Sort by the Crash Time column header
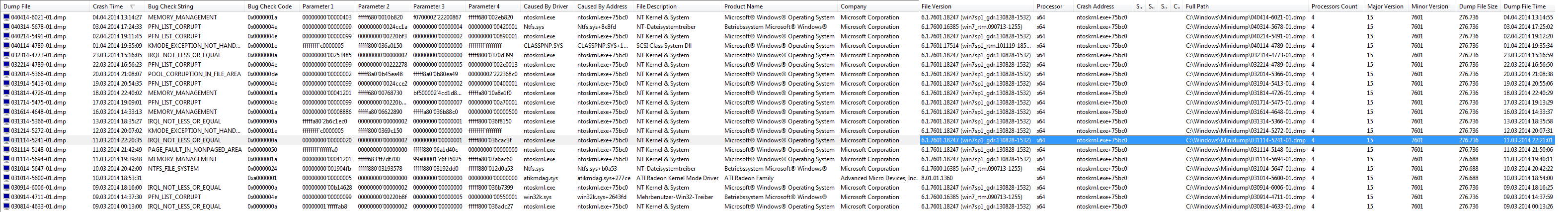The height and width of the screenshot is (212, 1568). click(117, 6)
